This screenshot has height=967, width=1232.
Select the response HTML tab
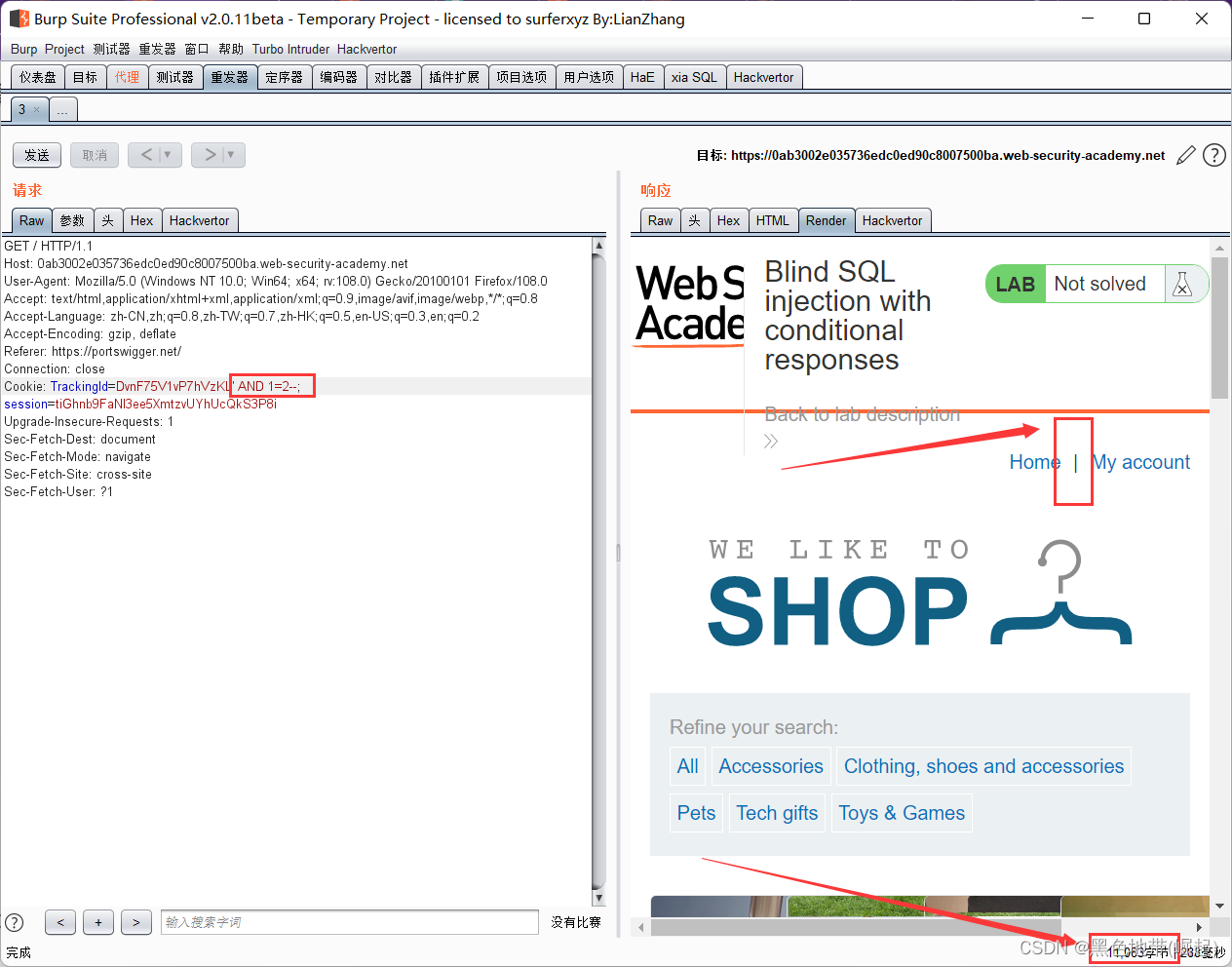(x=773, y=220)
